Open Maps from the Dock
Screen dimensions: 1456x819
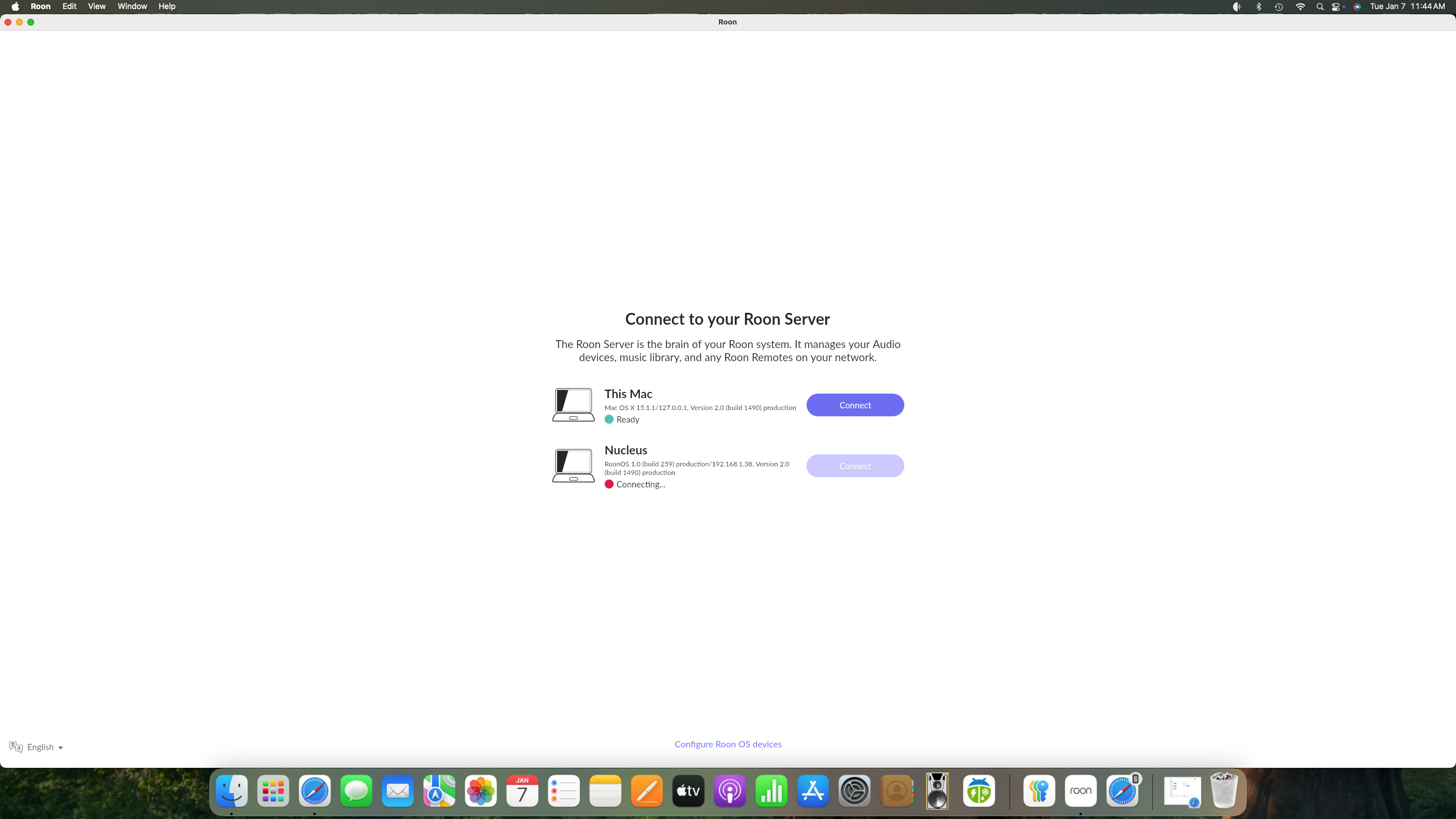click(439, 791)
